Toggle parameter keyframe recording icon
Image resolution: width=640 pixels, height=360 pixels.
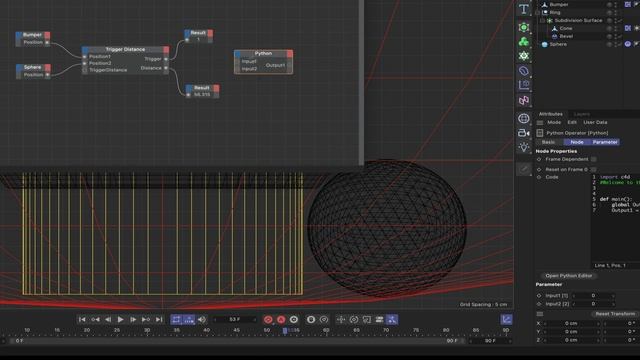379,320
